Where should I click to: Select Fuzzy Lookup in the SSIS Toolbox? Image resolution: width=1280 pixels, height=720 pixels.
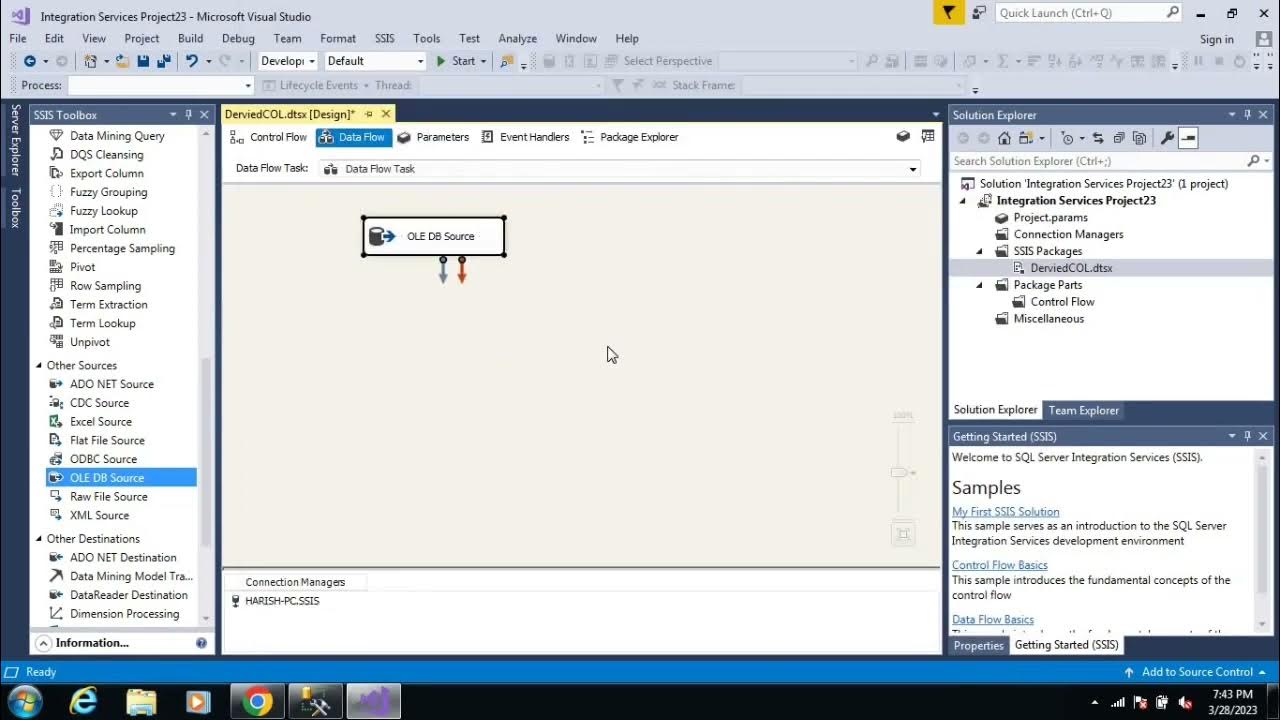pos(104,211)
